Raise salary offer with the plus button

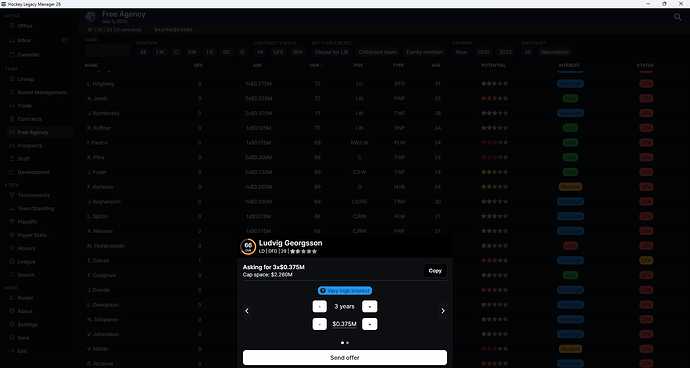pos(370,324)
